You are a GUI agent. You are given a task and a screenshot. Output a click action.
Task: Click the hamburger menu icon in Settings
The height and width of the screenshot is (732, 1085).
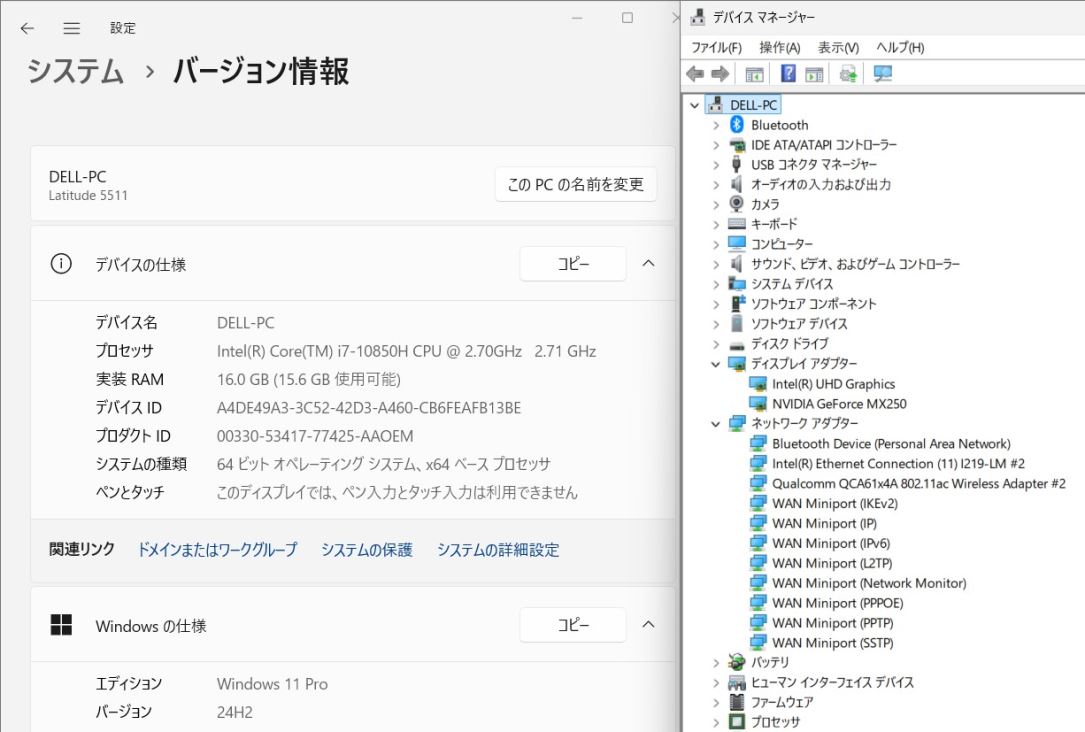(72, 28)
